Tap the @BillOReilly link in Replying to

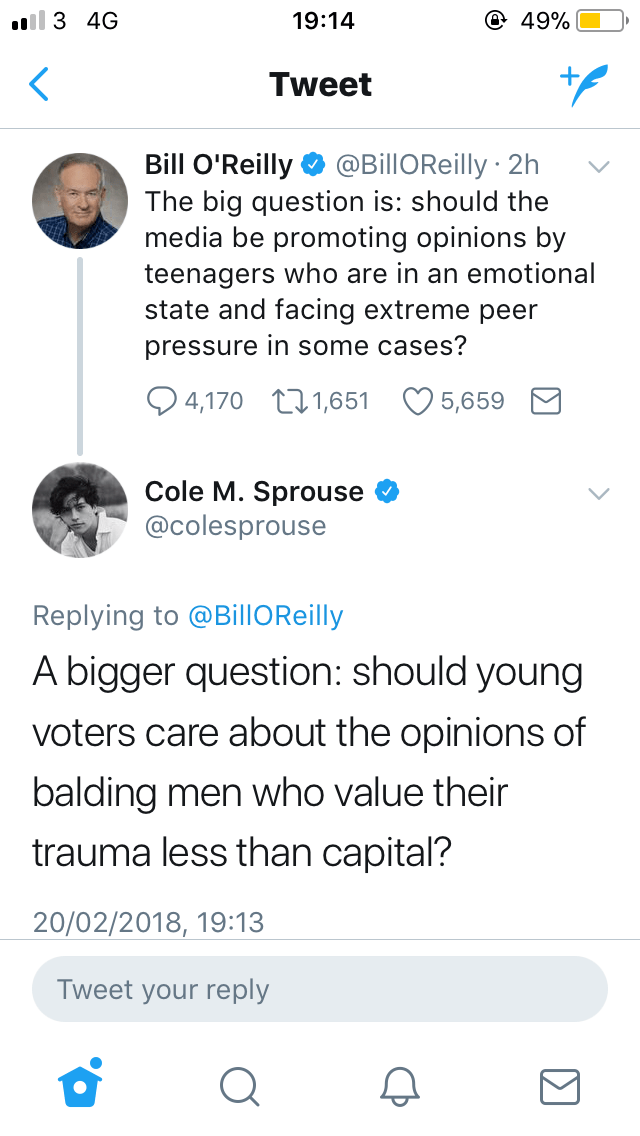[265, 615]
